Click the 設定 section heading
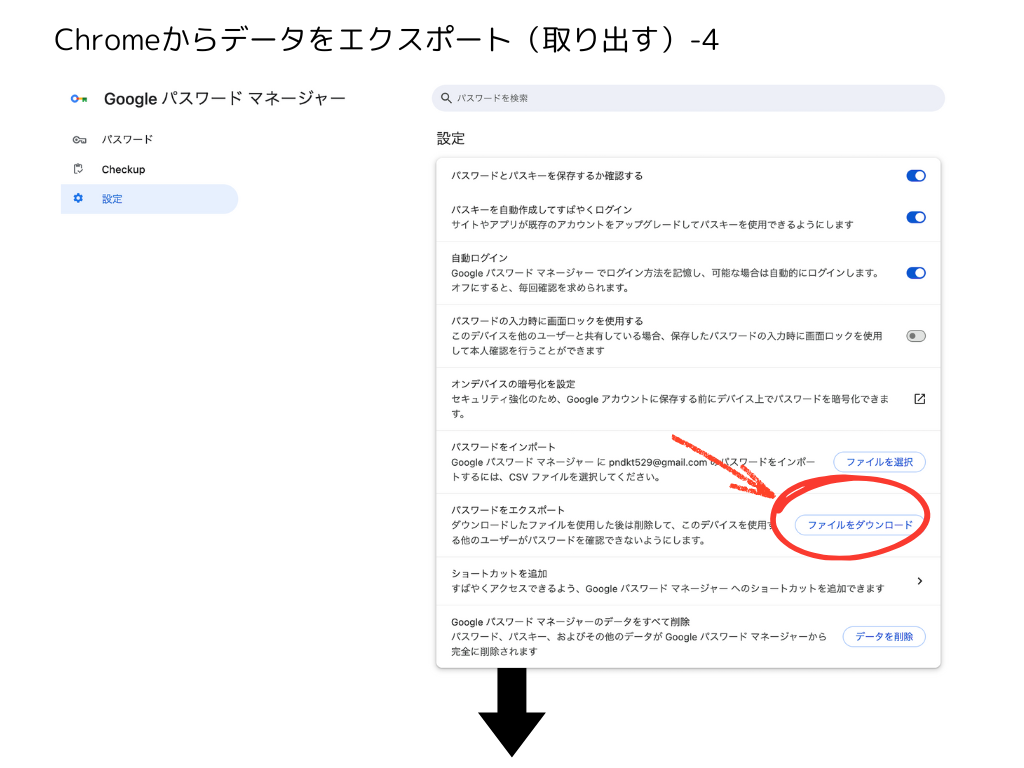The image size is (1024, 768). point(451,138)
